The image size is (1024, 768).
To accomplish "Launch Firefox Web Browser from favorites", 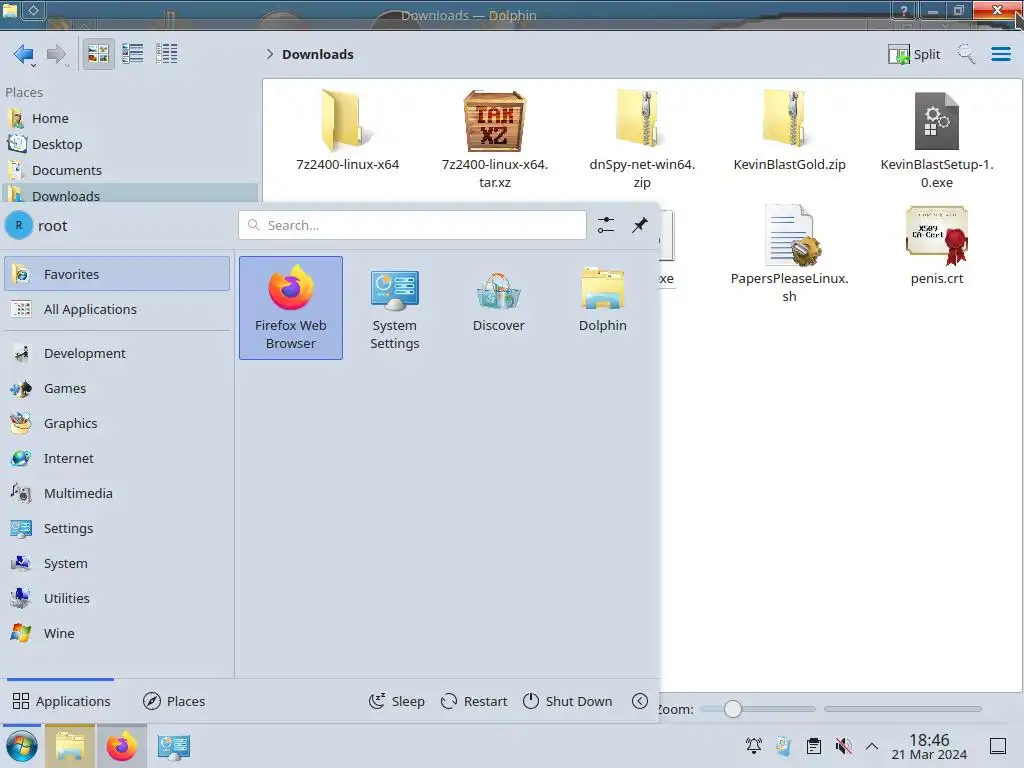I will (x=291, y=308).
